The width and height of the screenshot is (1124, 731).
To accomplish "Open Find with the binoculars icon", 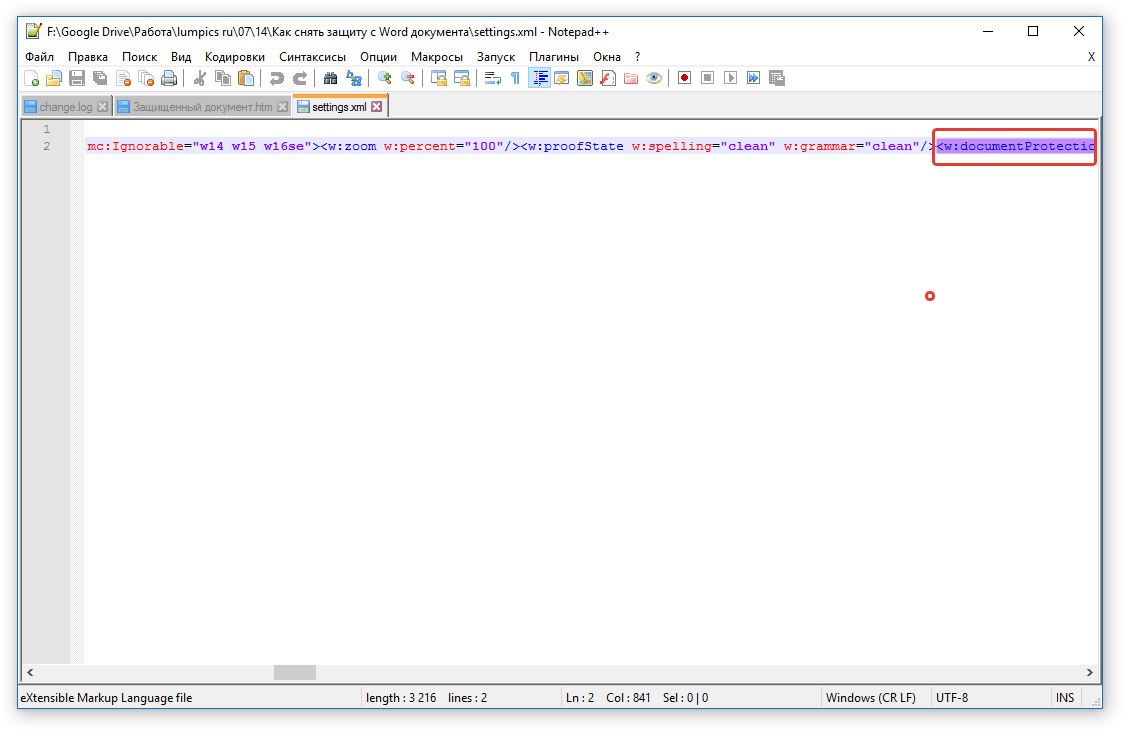I will pyautogui.click(x=330, y=78).
